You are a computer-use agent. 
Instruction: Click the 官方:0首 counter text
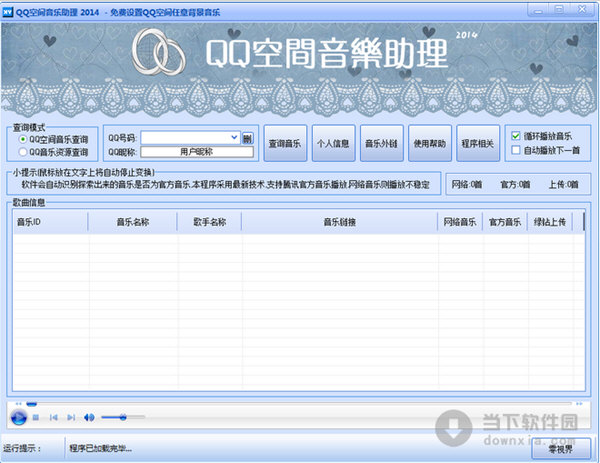tap(515, 184)
